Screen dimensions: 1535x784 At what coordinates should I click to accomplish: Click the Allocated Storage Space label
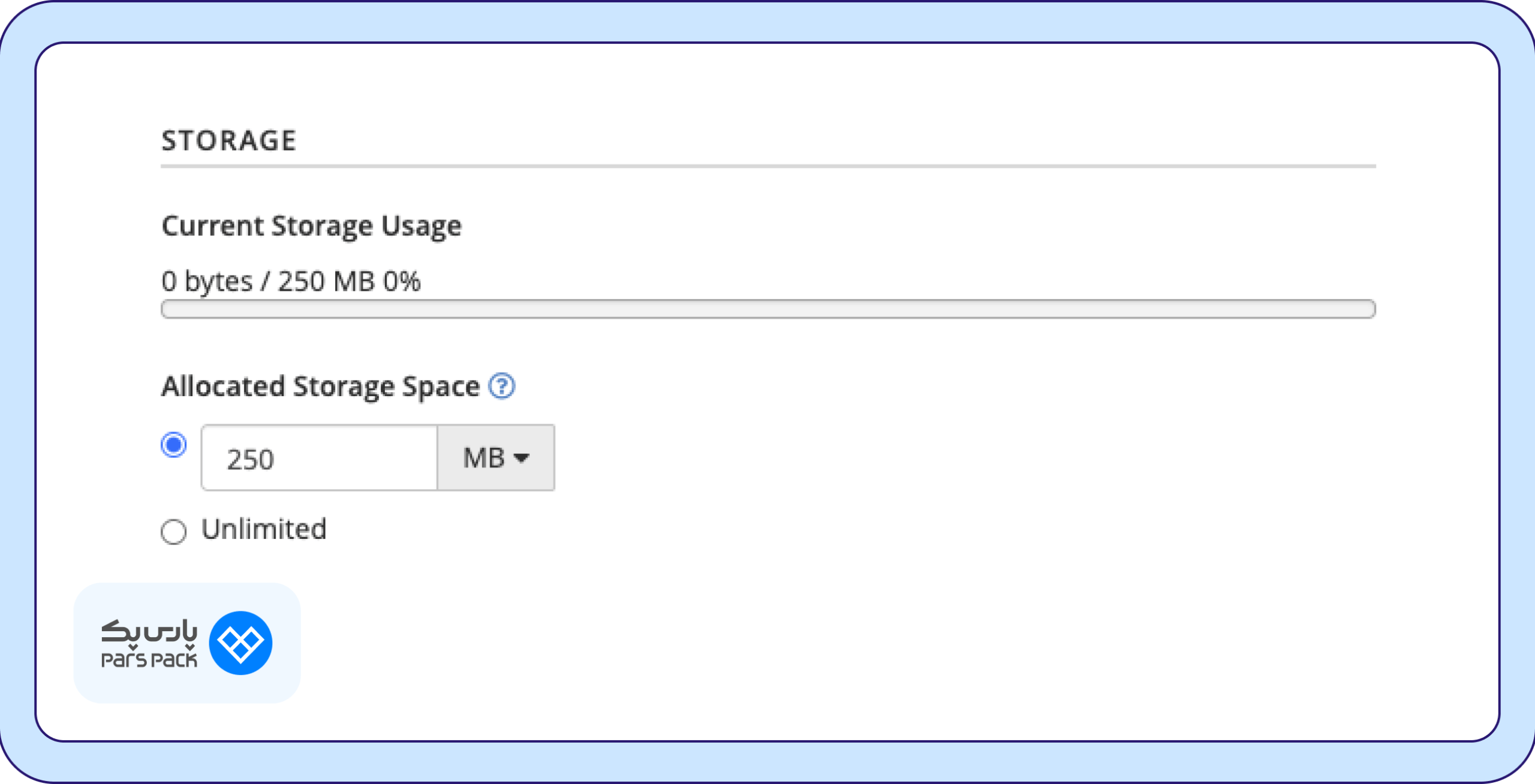click(321, 387)
